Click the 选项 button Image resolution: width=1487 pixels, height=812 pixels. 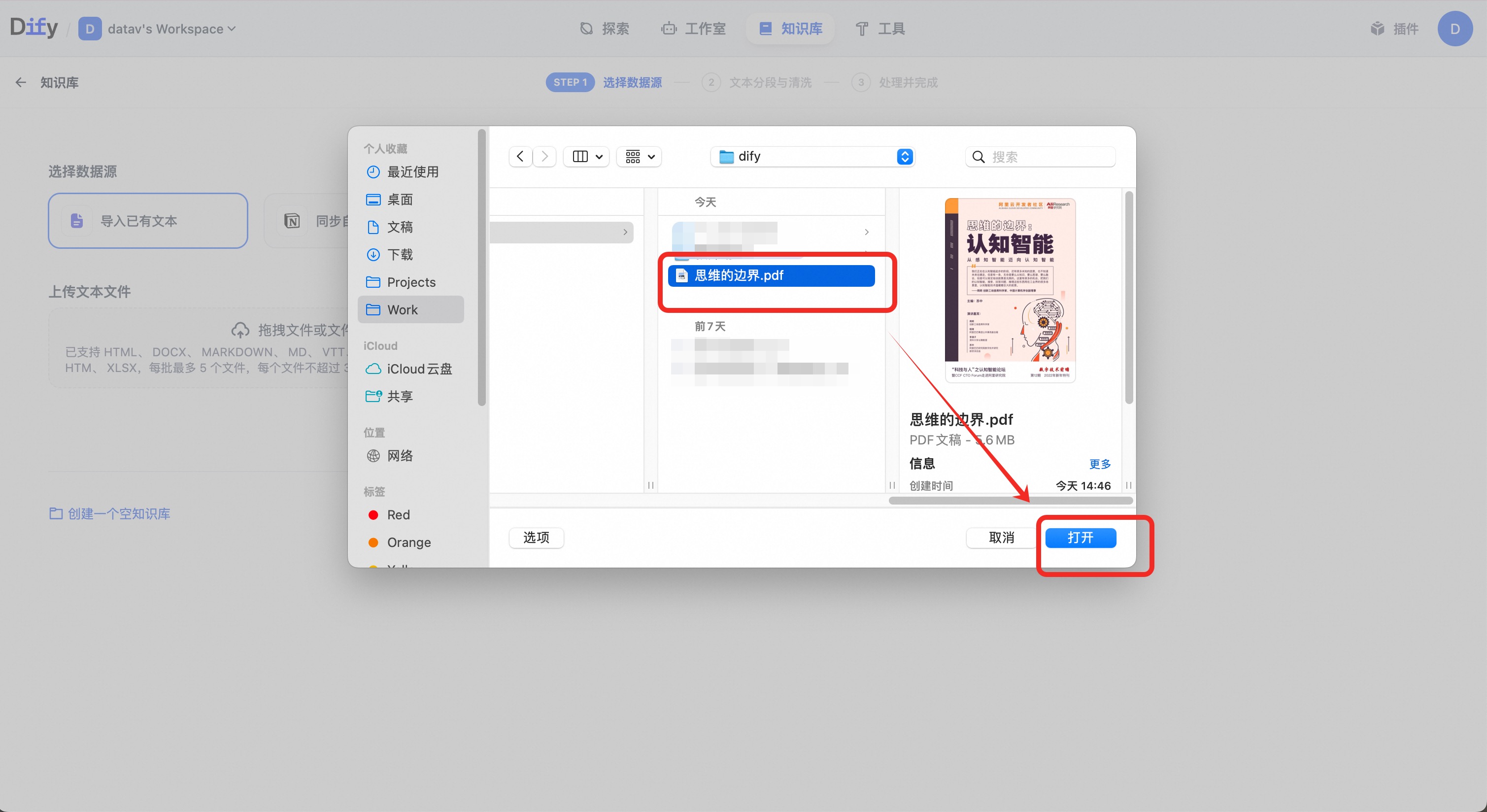coord(536,538)
